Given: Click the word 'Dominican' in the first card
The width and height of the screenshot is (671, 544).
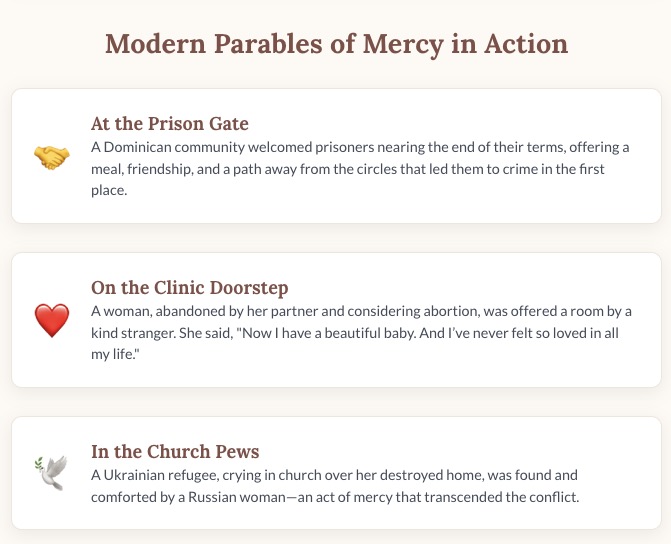Looking at the screenshot, I should (x=137, y=147).
